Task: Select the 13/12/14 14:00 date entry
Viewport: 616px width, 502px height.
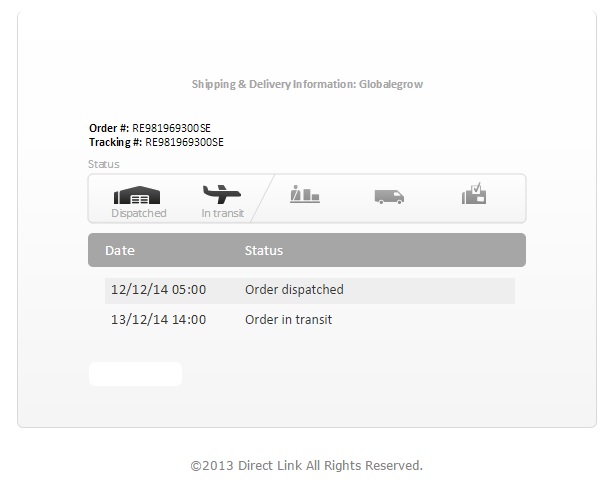Action: (158, 320)
